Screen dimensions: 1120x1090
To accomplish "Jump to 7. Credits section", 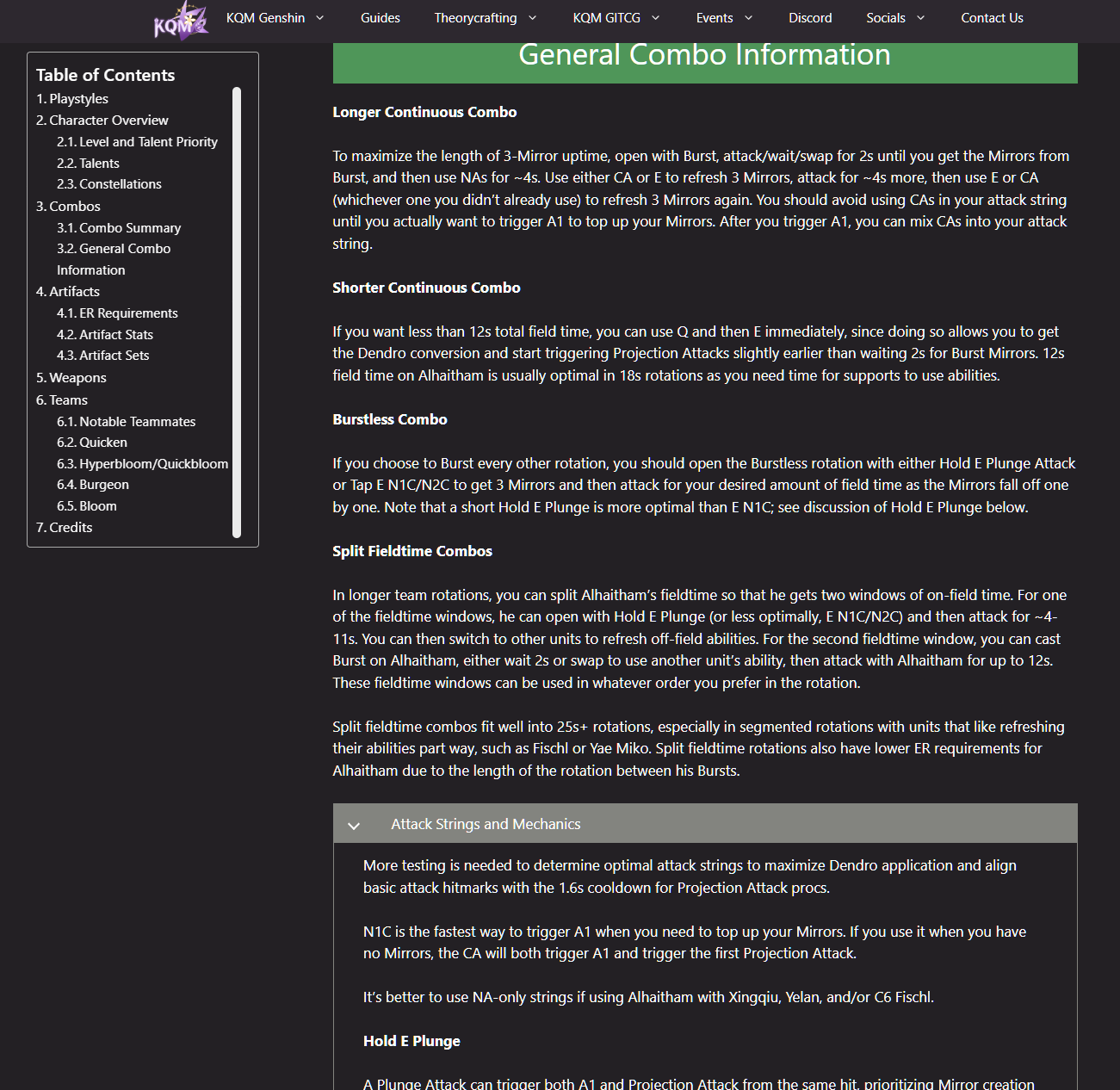I will point(64,528).
